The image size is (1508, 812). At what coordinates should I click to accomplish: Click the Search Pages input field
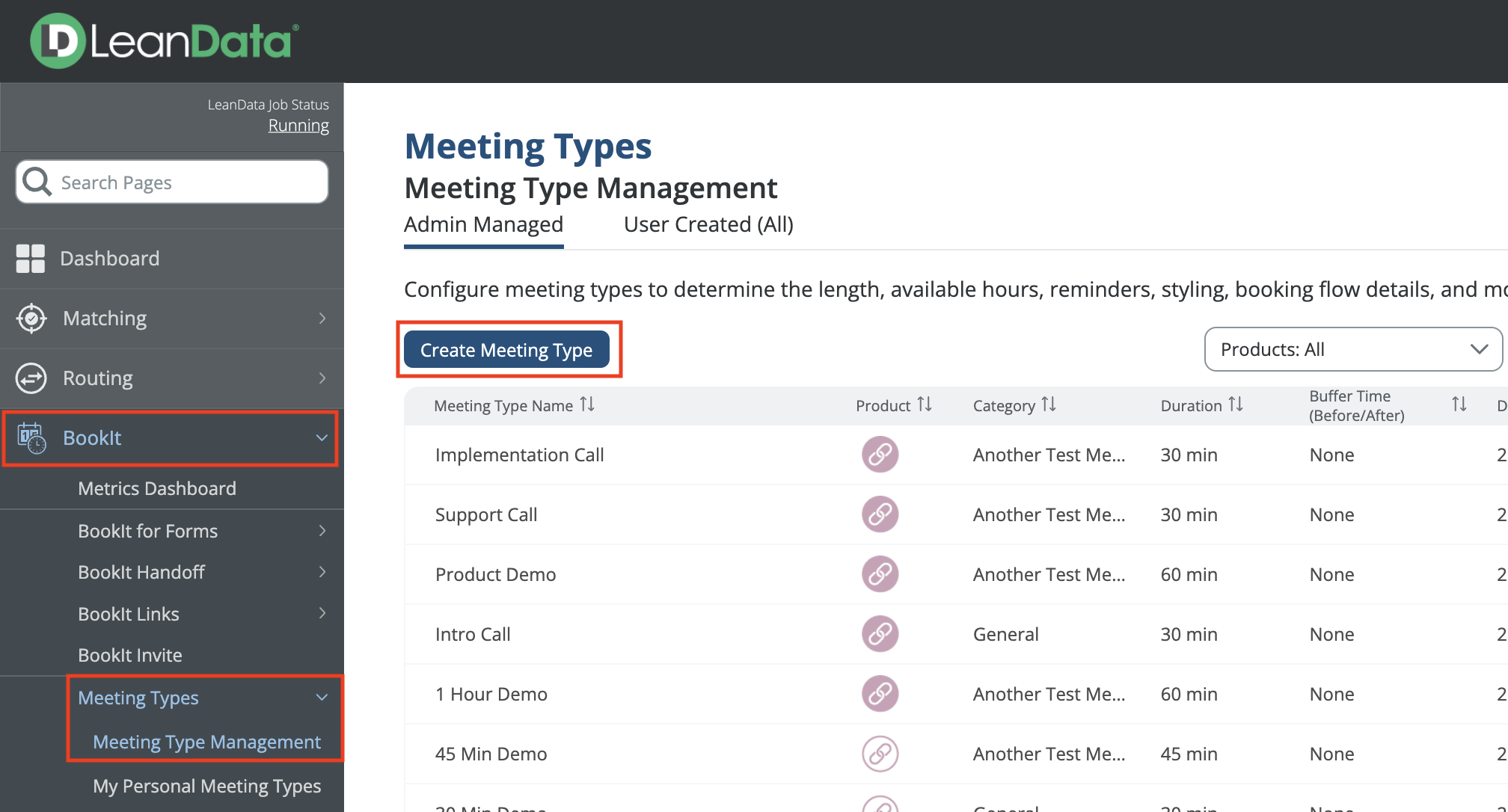(x=172, y=182)
